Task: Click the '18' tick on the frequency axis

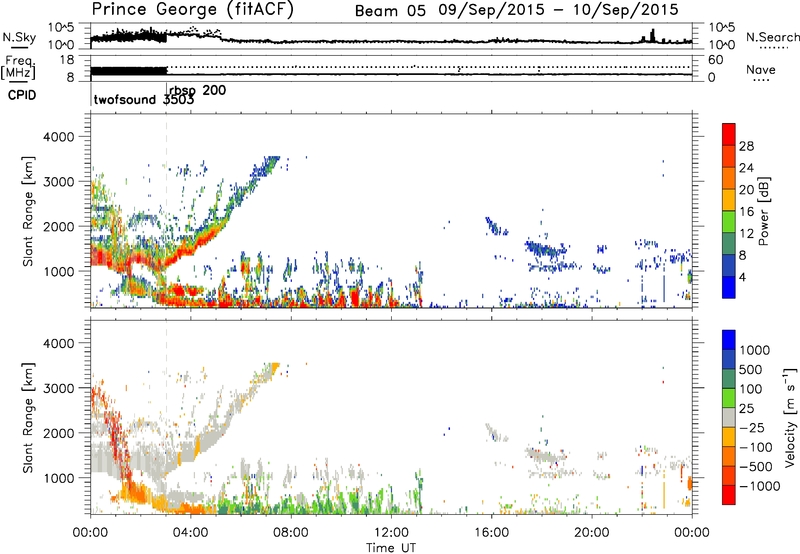Action: pos(67,60)
